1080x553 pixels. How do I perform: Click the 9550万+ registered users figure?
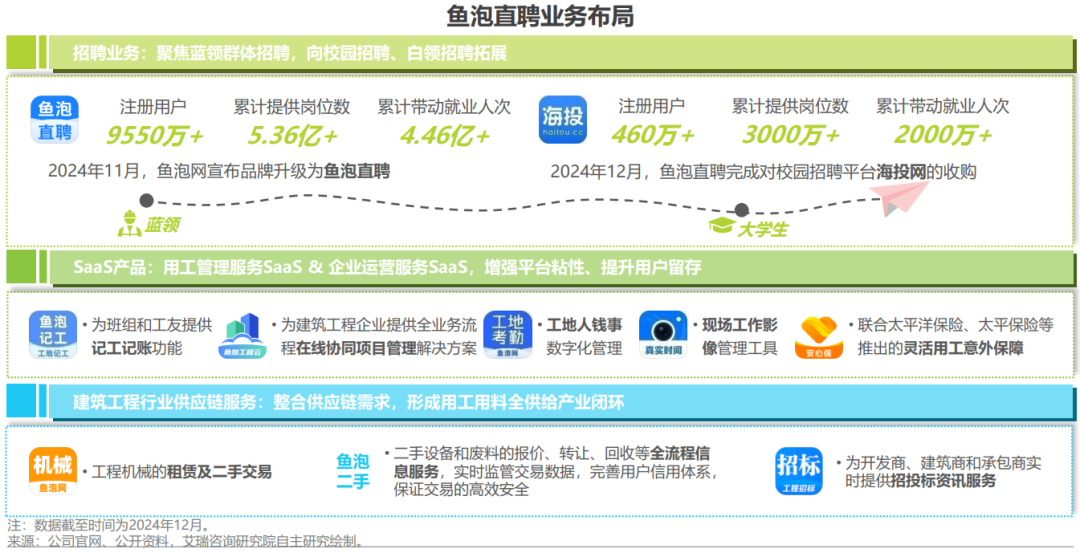coord(154,136)
